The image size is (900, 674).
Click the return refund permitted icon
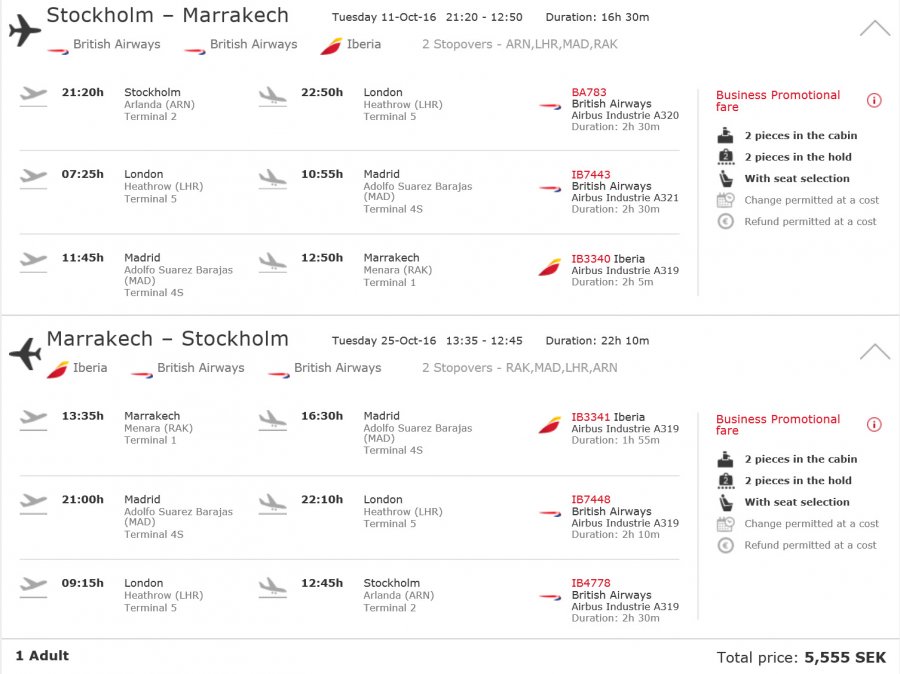click(726, 545)
